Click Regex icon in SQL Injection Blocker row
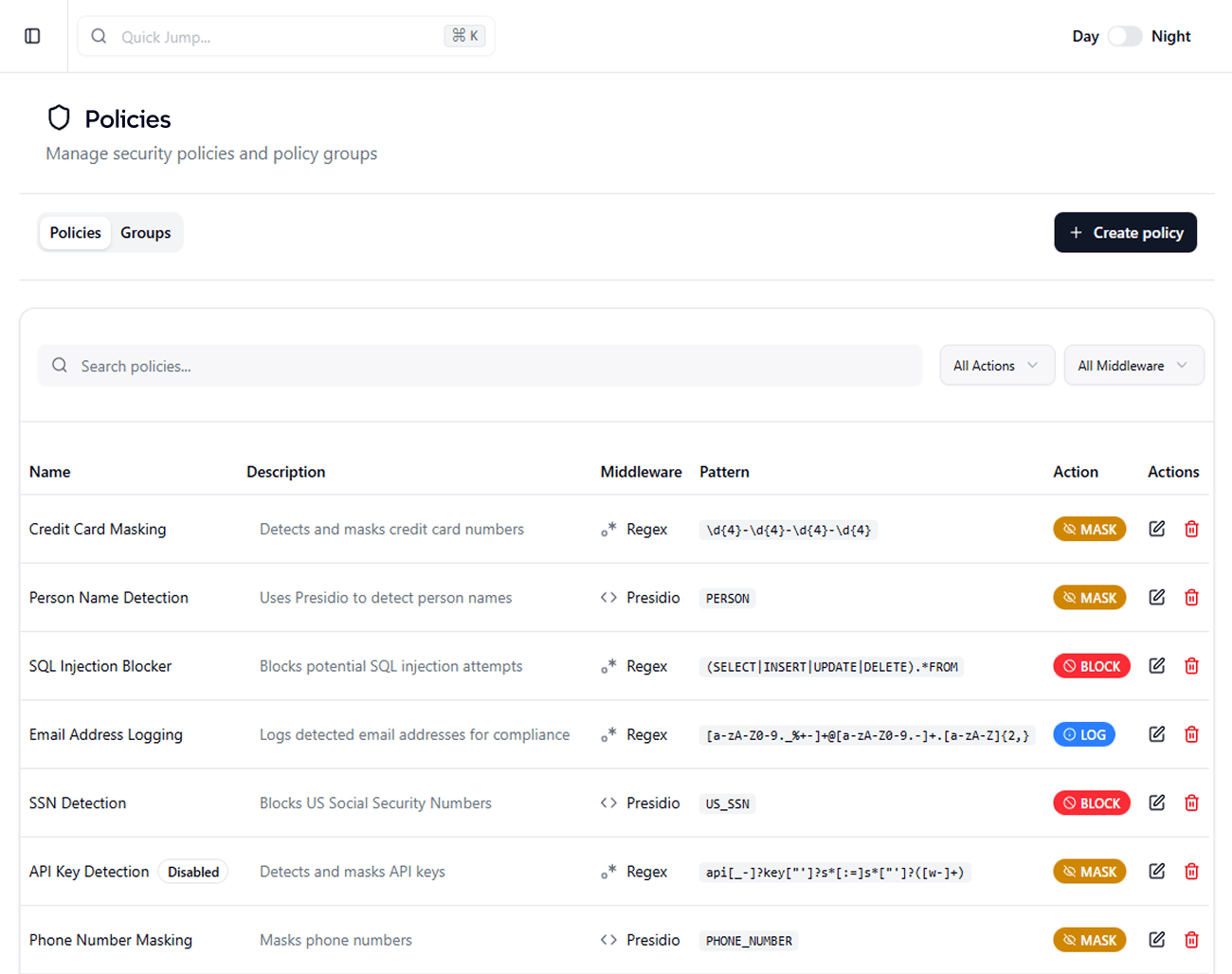1232x974 pixels. 608,665
